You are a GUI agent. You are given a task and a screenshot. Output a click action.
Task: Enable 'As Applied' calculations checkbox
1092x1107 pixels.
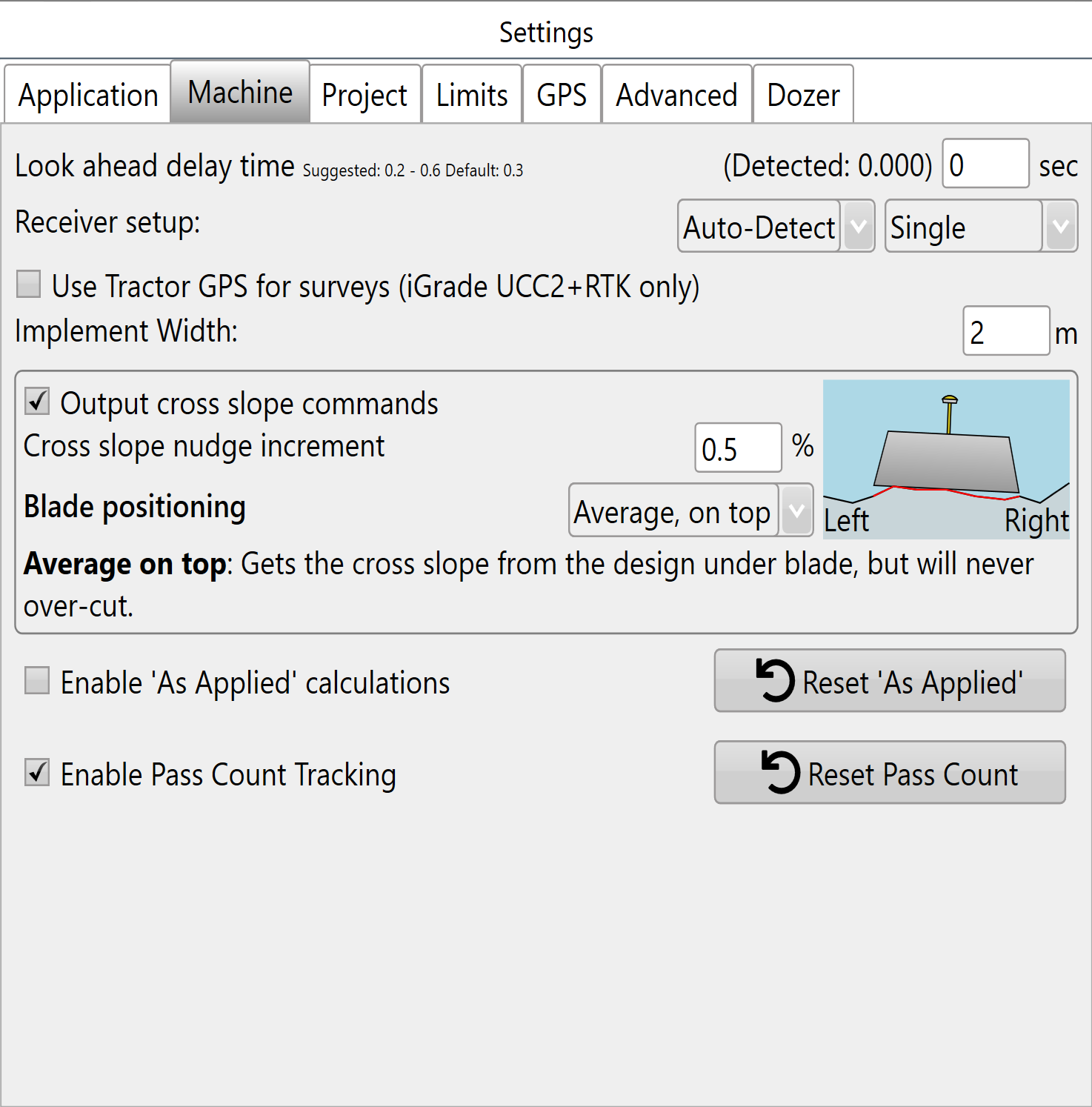37,680
